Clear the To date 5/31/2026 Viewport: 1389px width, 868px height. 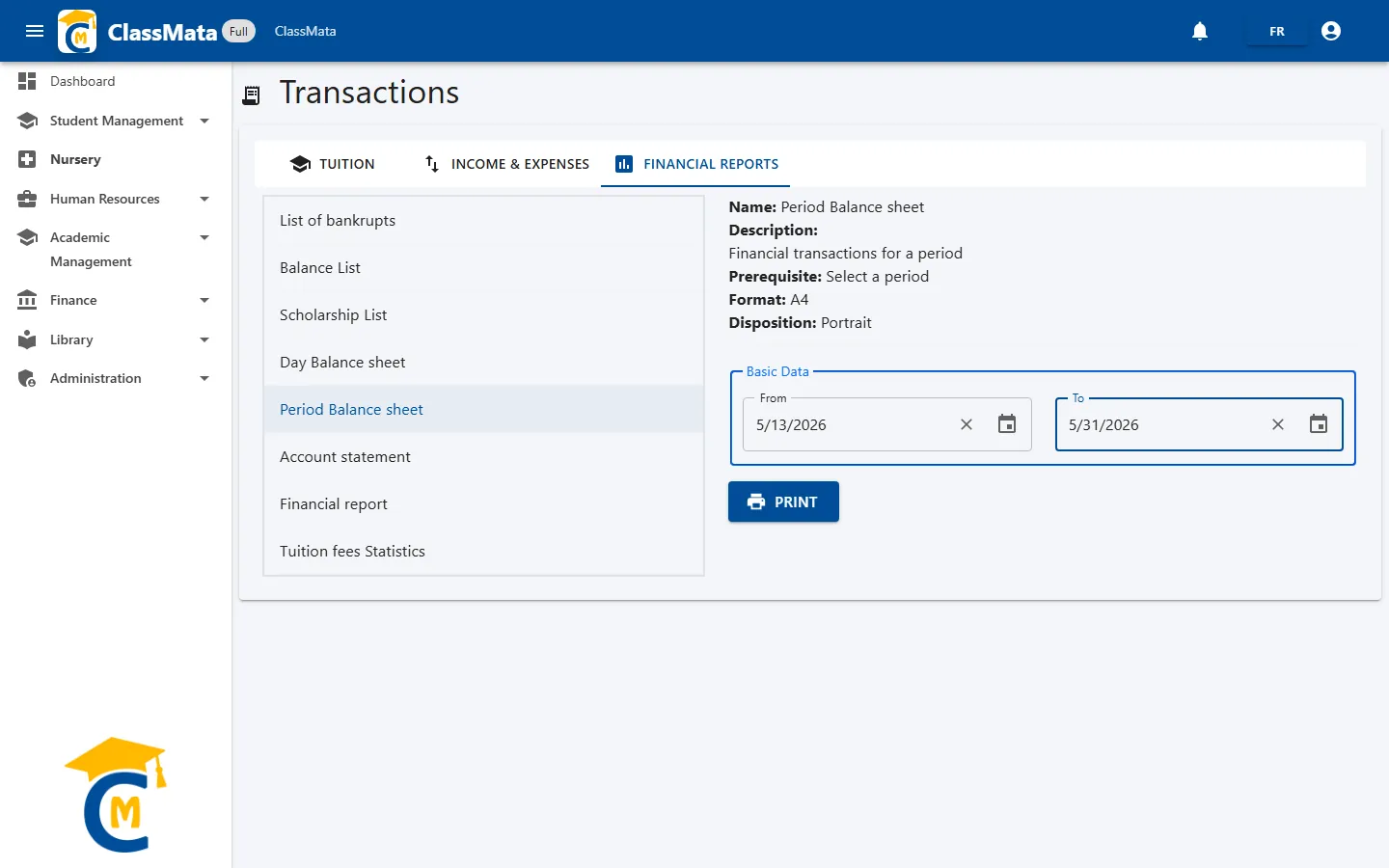point(1278,424)
